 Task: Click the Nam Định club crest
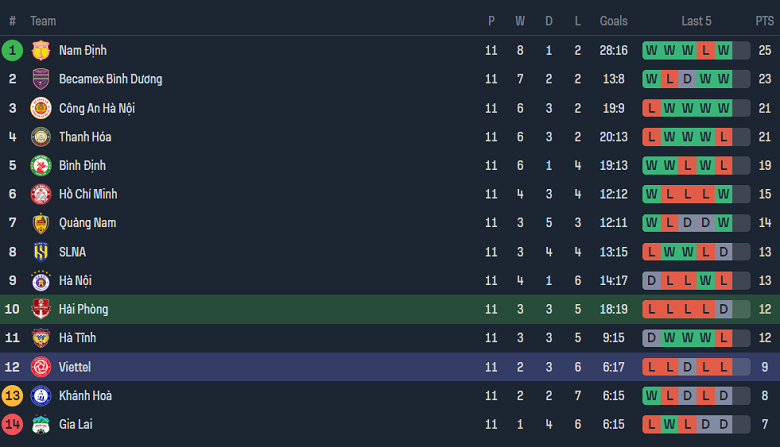[x=41, y=50]
